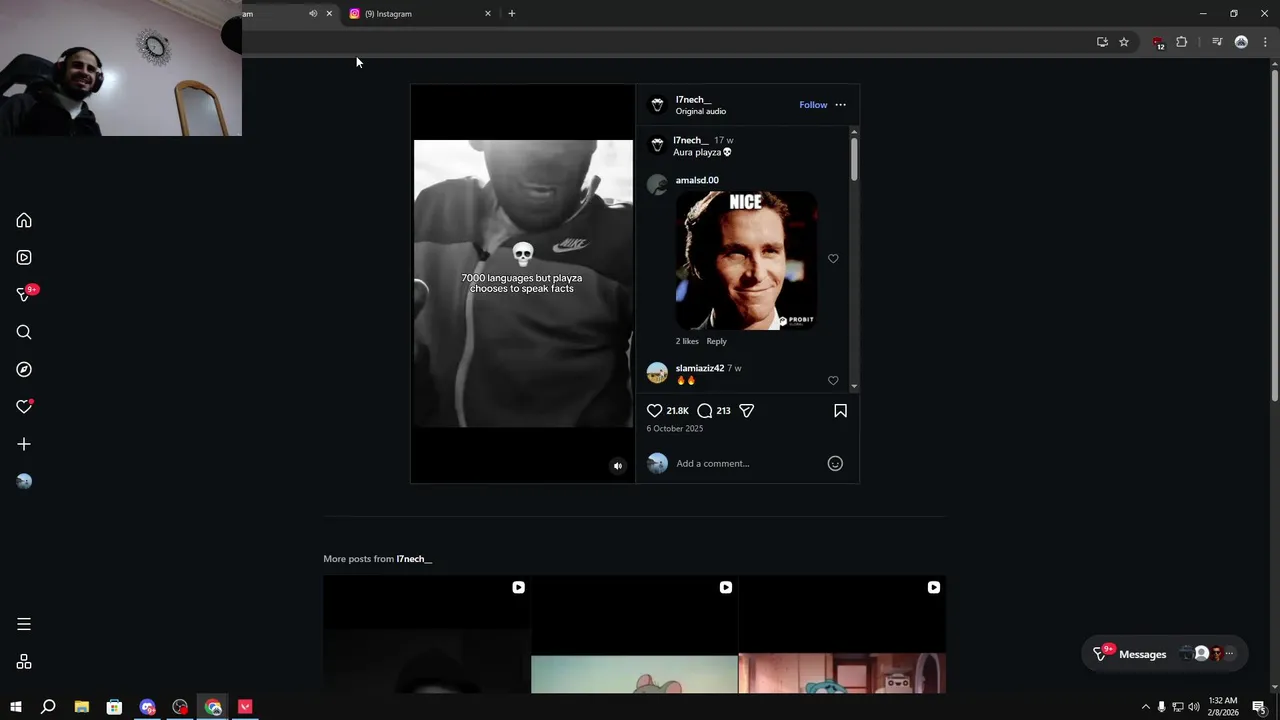1280x720 pixels.
Task: Click the reel video player
Action: (x=523, y=284)
